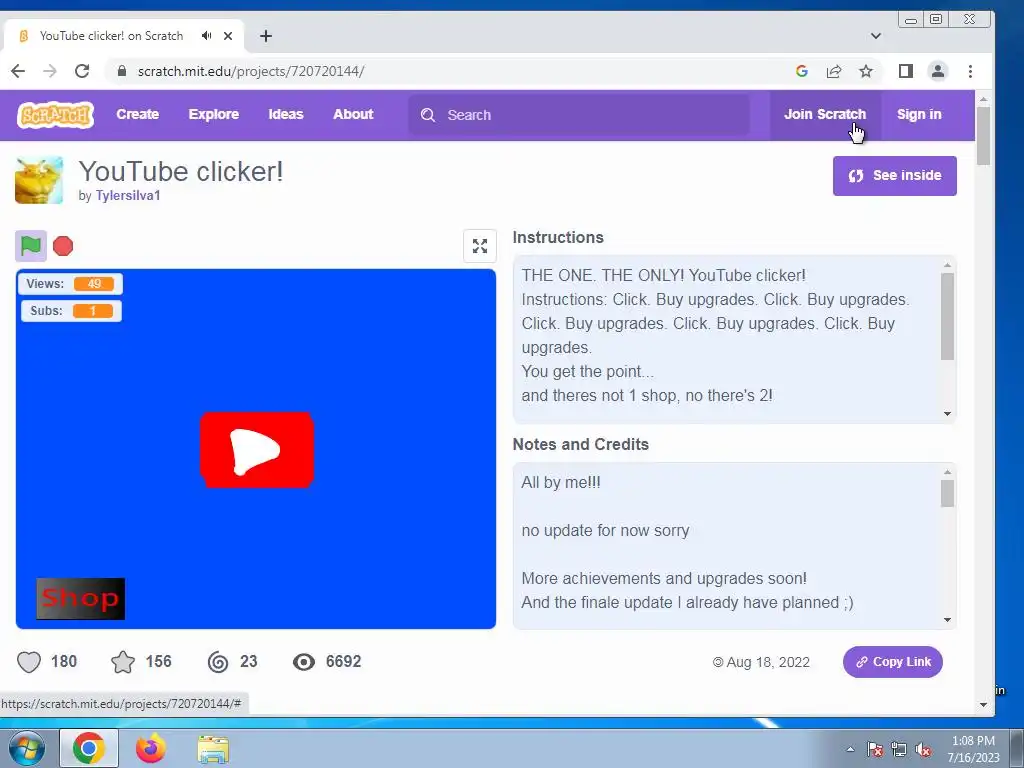The width and height of the screenshot is (1024, 768).
Task: Go to Explore page
Action: (214, 114)
